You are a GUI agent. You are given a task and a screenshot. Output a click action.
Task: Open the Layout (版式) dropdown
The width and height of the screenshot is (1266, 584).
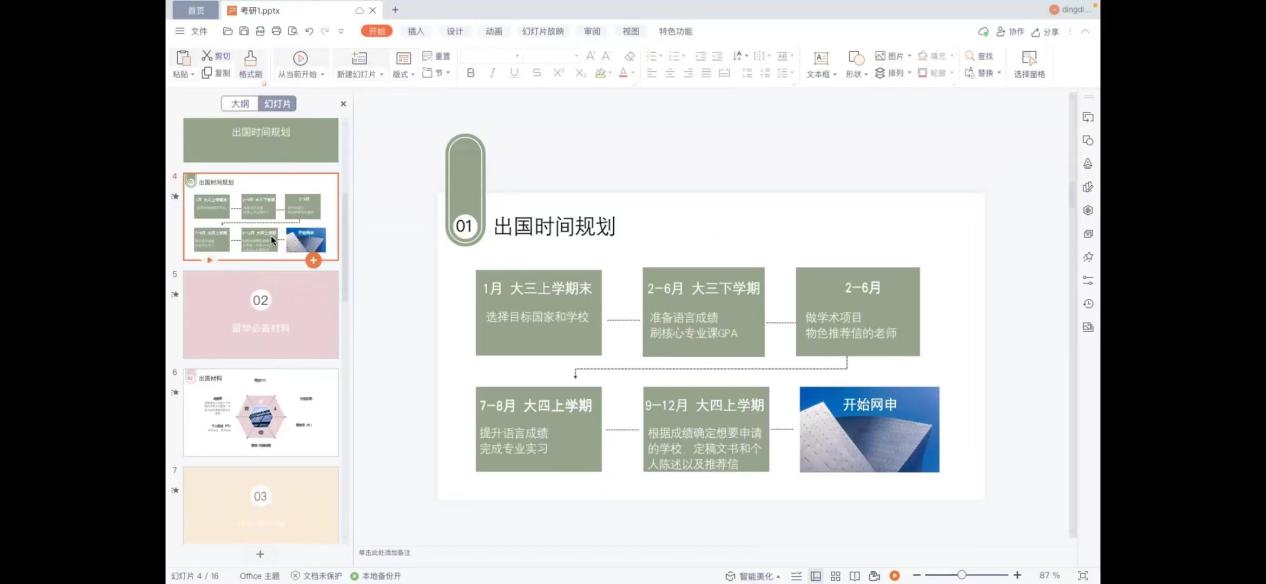[404, 74]
